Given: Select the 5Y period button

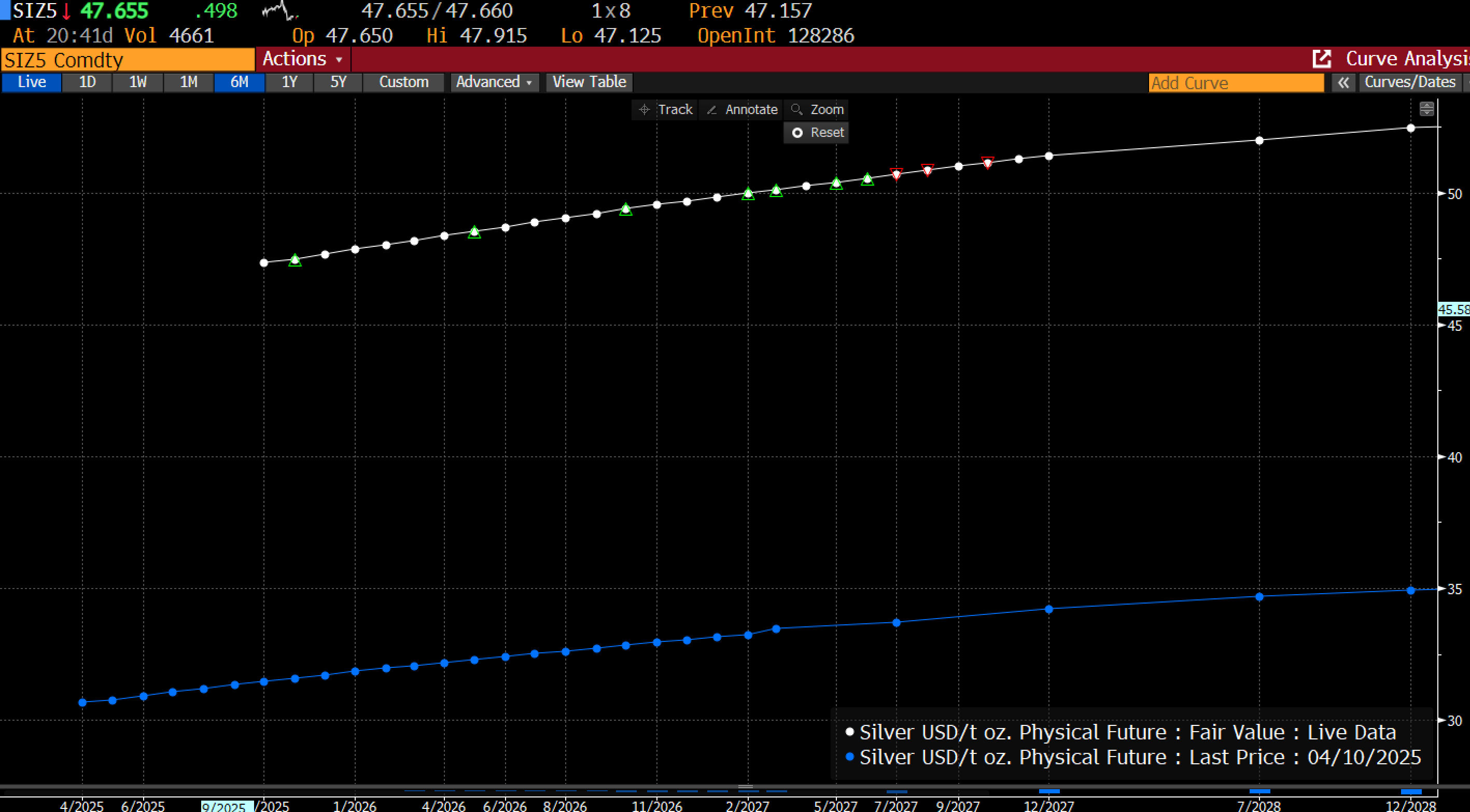Looking at the screenshot, I should [339, 82].
